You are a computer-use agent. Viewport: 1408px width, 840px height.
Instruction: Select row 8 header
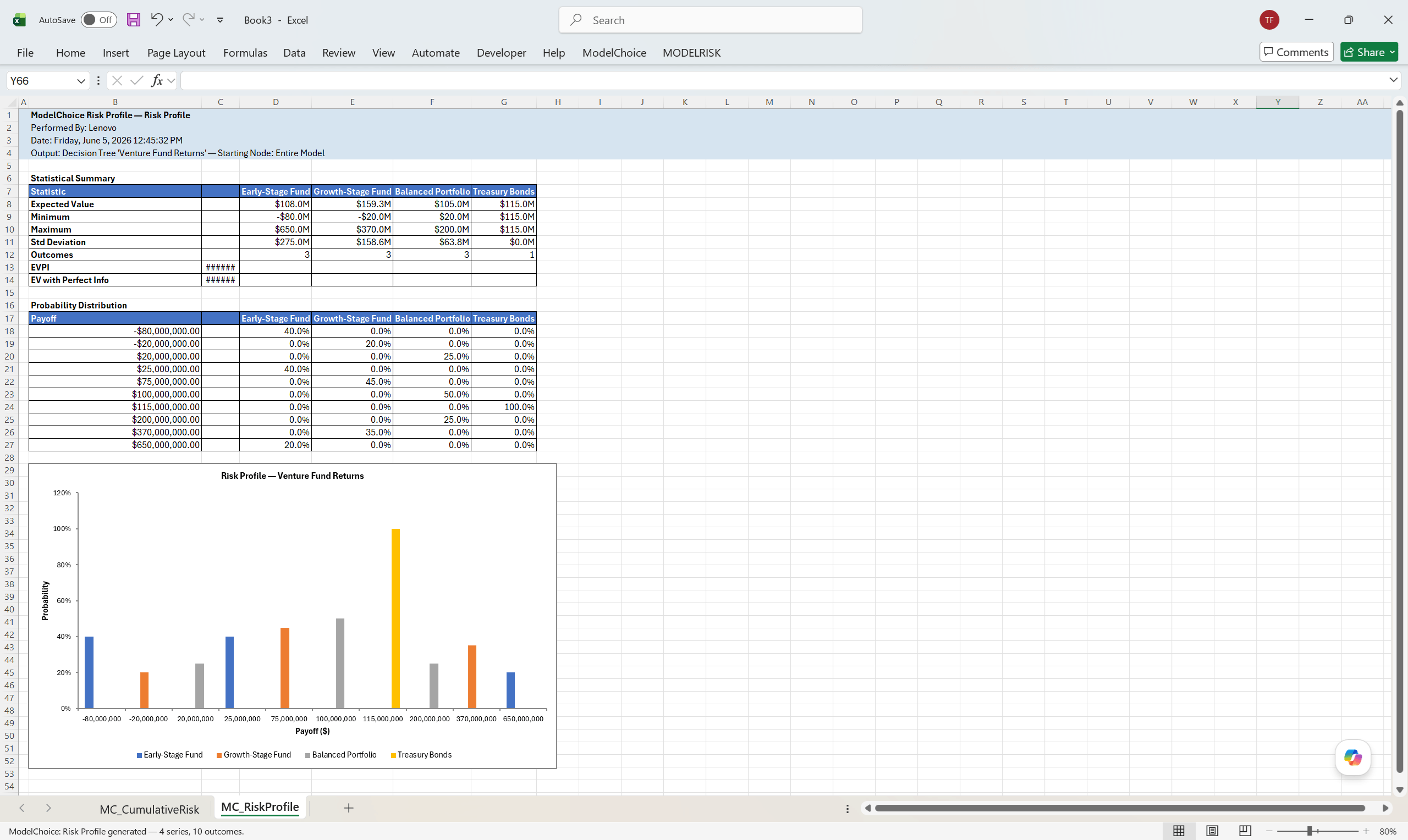pyautogui.click(x=9, y=204)
